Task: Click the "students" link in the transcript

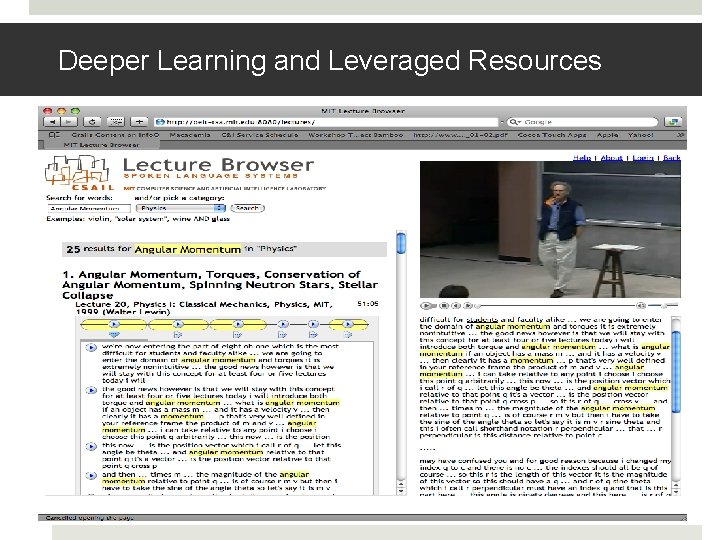Action: (482, 320)
